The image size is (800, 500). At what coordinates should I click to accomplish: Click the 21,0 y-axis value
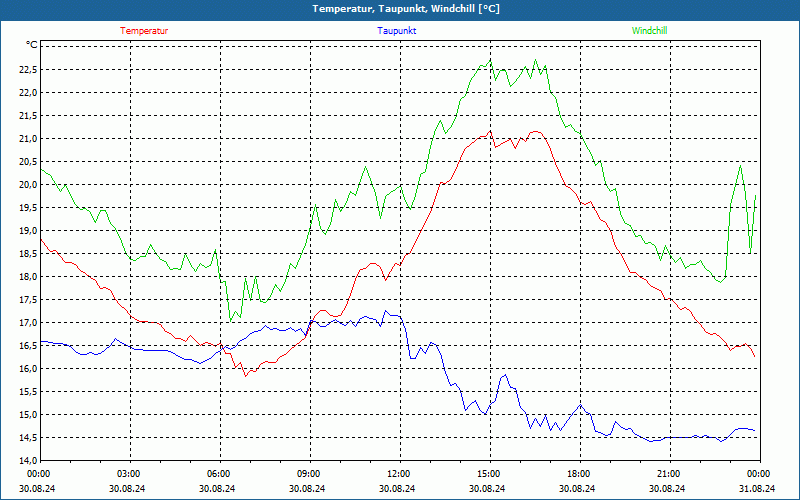click(28, 139)
